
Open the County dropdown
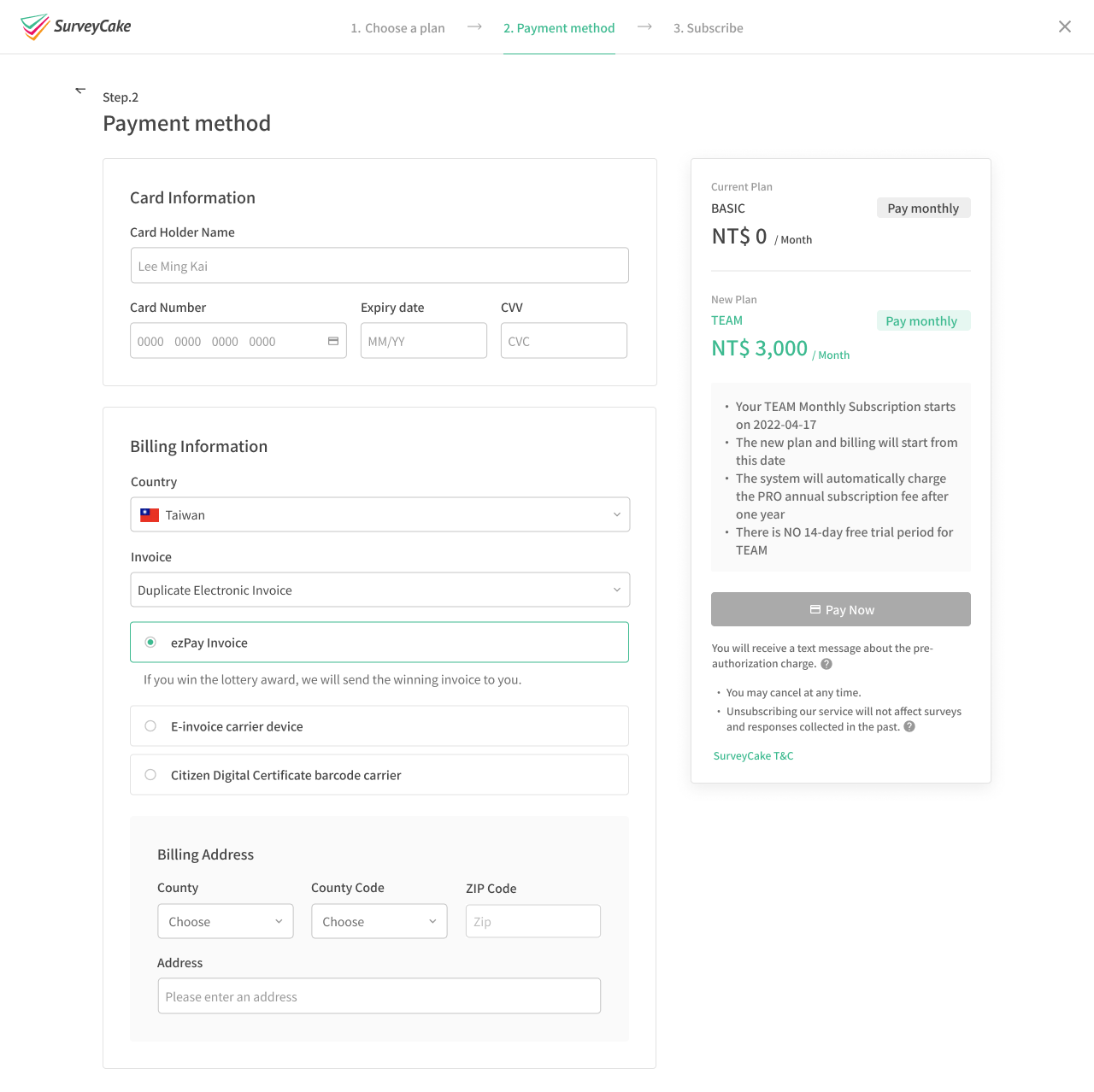coord(225,921)
